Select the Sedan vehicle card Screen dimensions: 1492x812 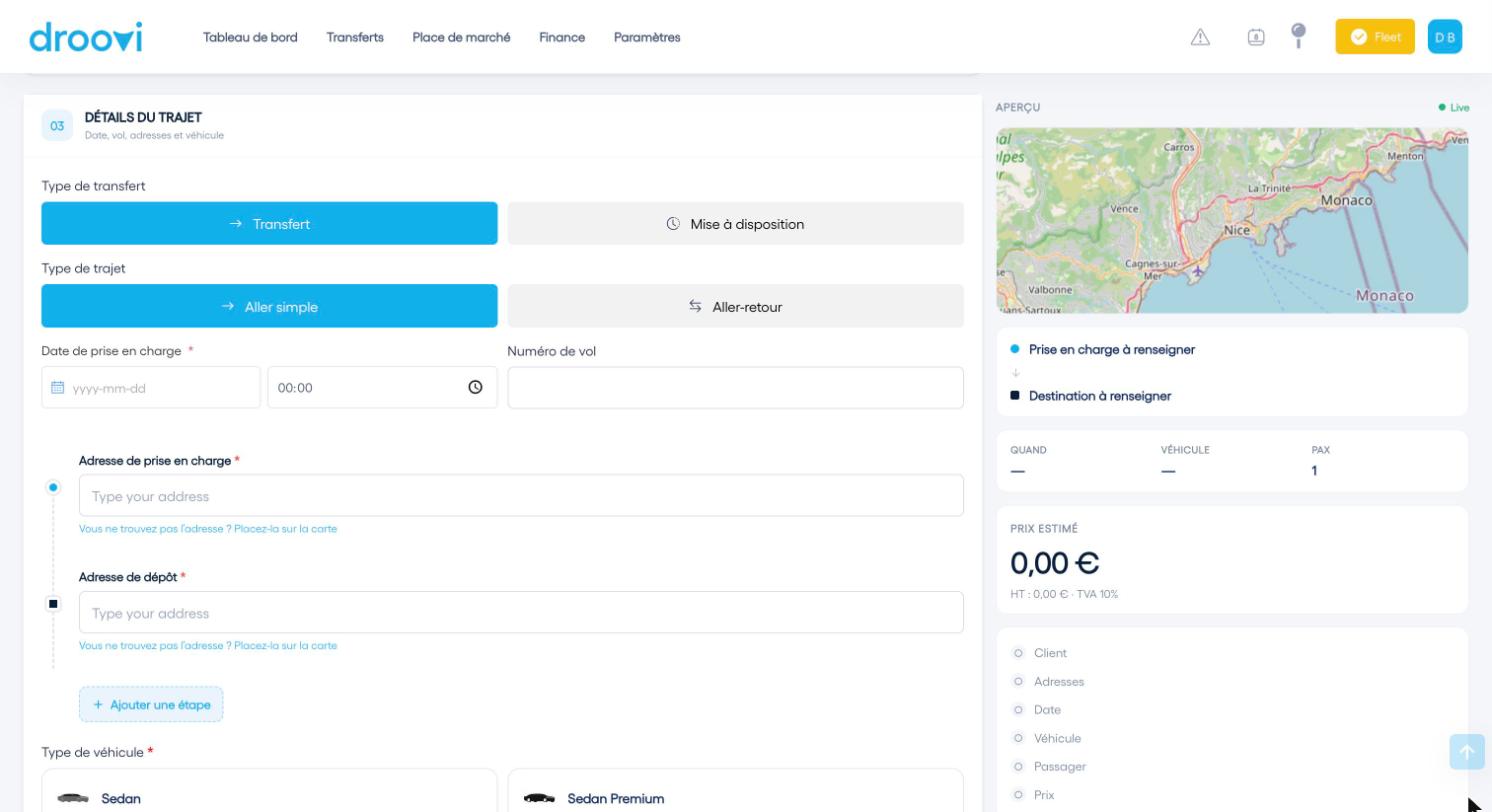coord(269,790)
